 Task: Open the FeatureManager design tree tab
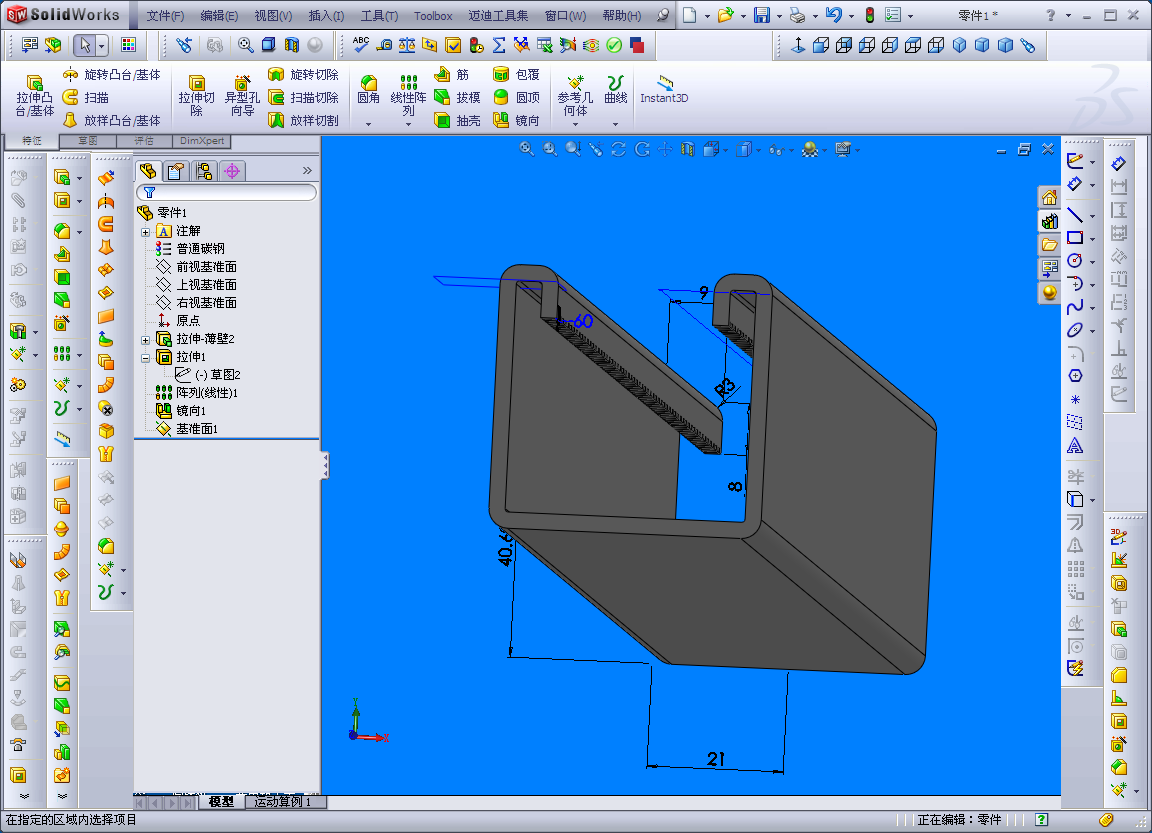tap(148, 171)
